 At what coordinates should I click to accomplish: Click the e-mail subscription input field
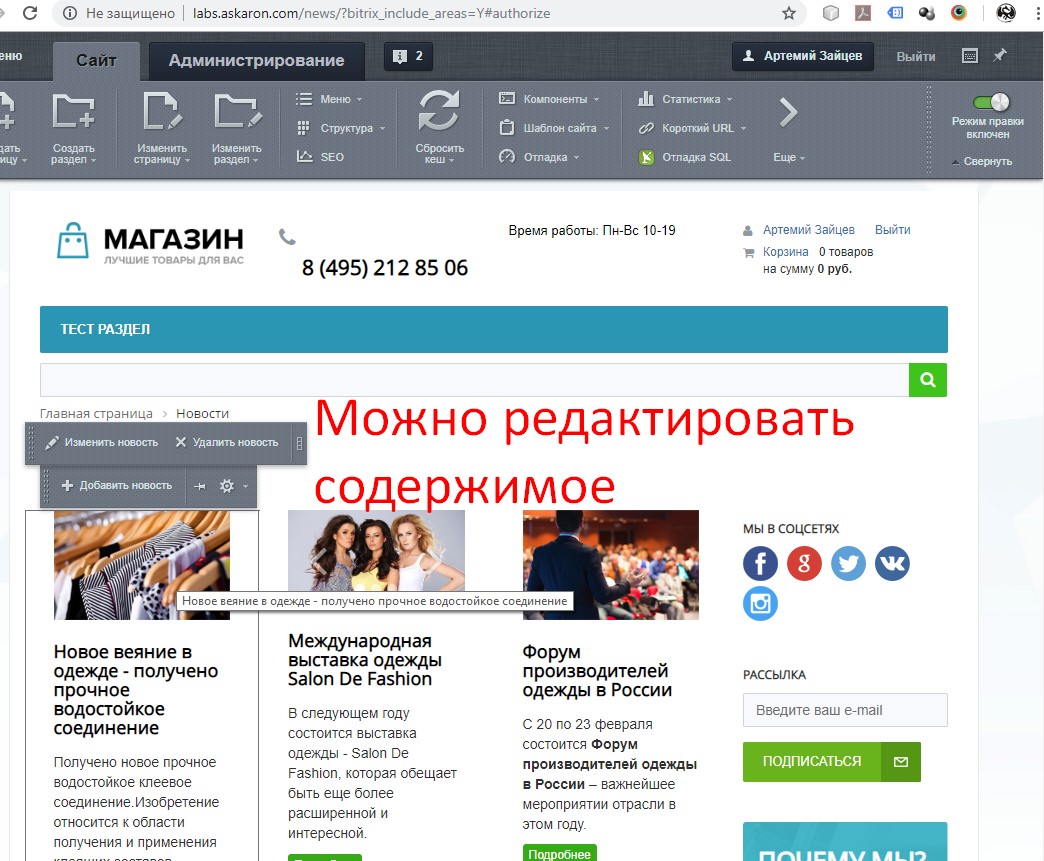point(844,710)
